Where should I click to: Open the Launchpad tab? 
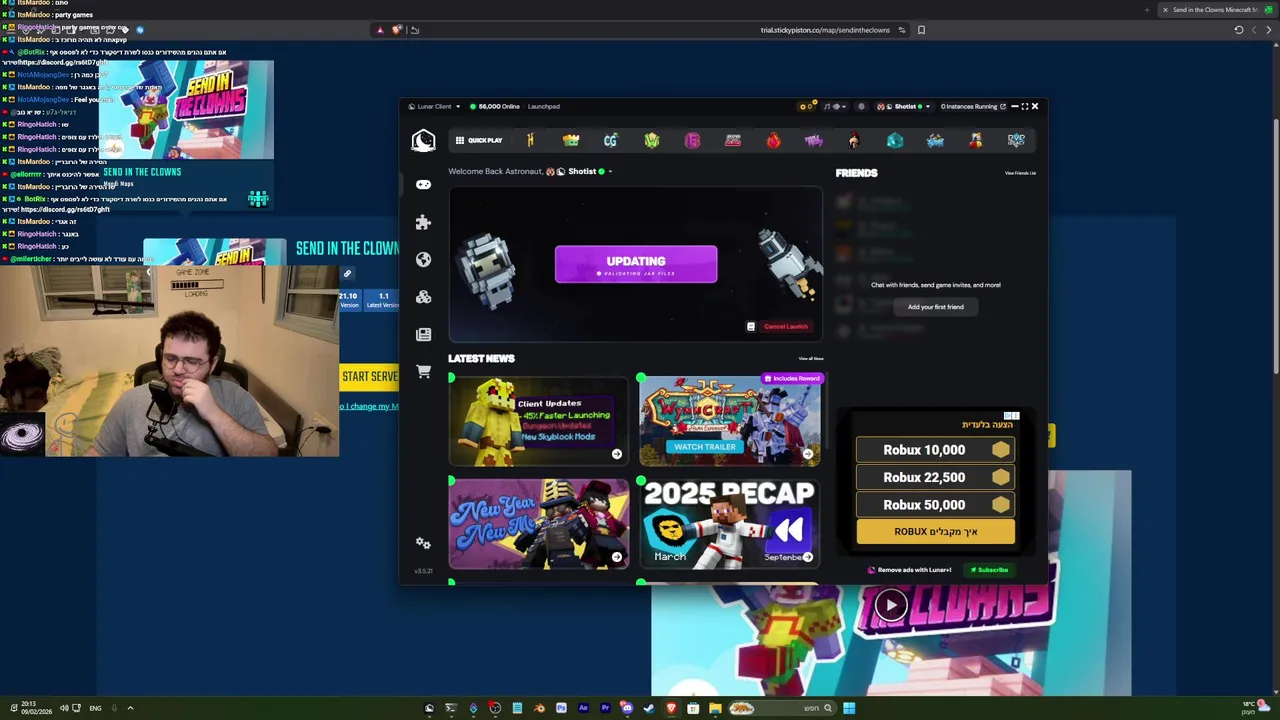pyautogui.click(x=544, y=106)
